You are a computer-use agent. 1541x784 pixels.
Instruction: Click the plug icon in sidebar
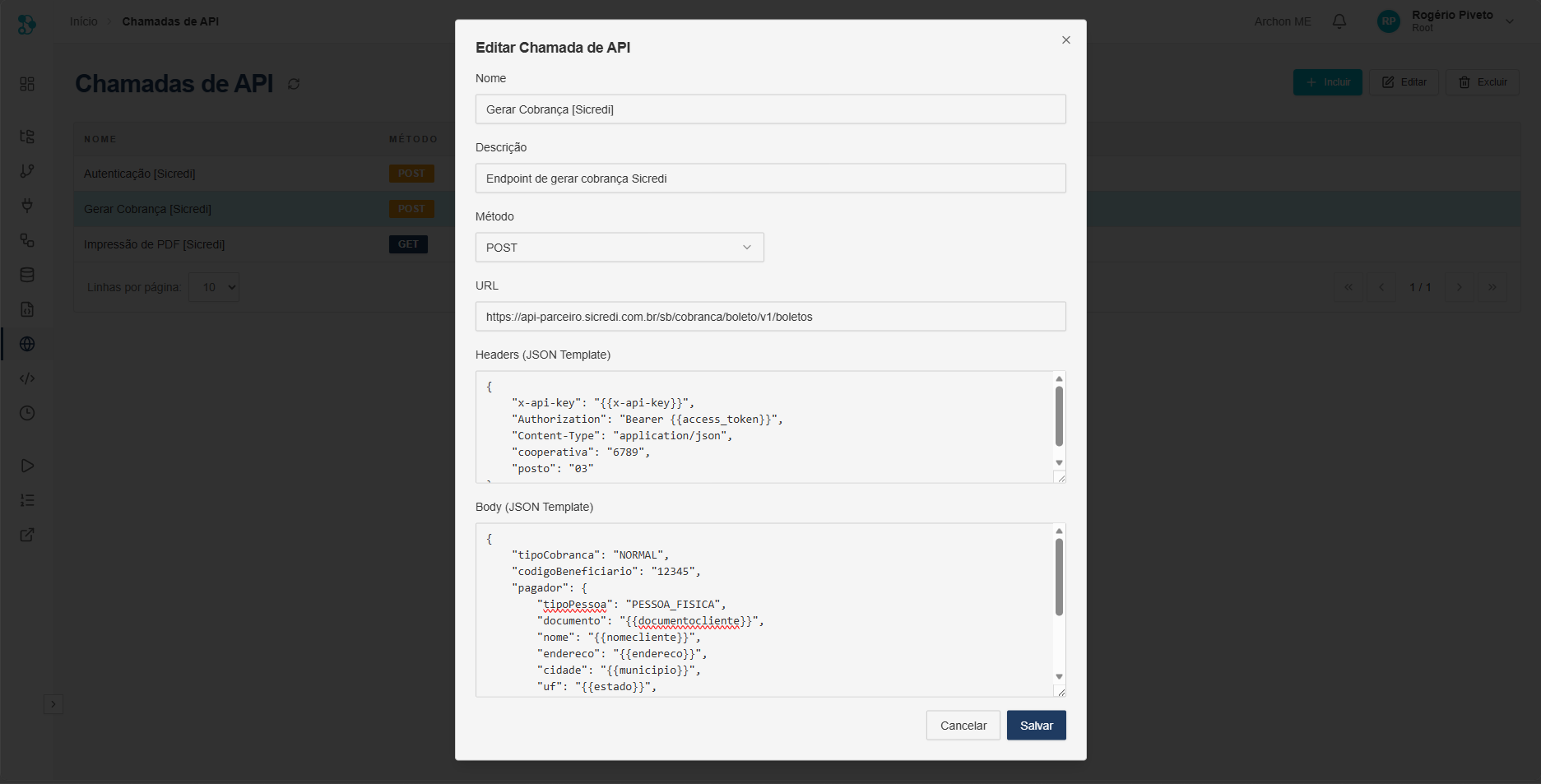[x=27, y=206]
